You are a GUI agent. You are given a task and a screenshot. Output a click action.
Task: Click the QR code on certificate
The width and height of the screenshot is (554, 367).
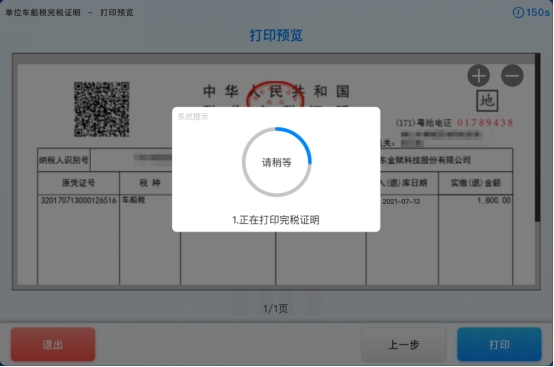point(101,109)
